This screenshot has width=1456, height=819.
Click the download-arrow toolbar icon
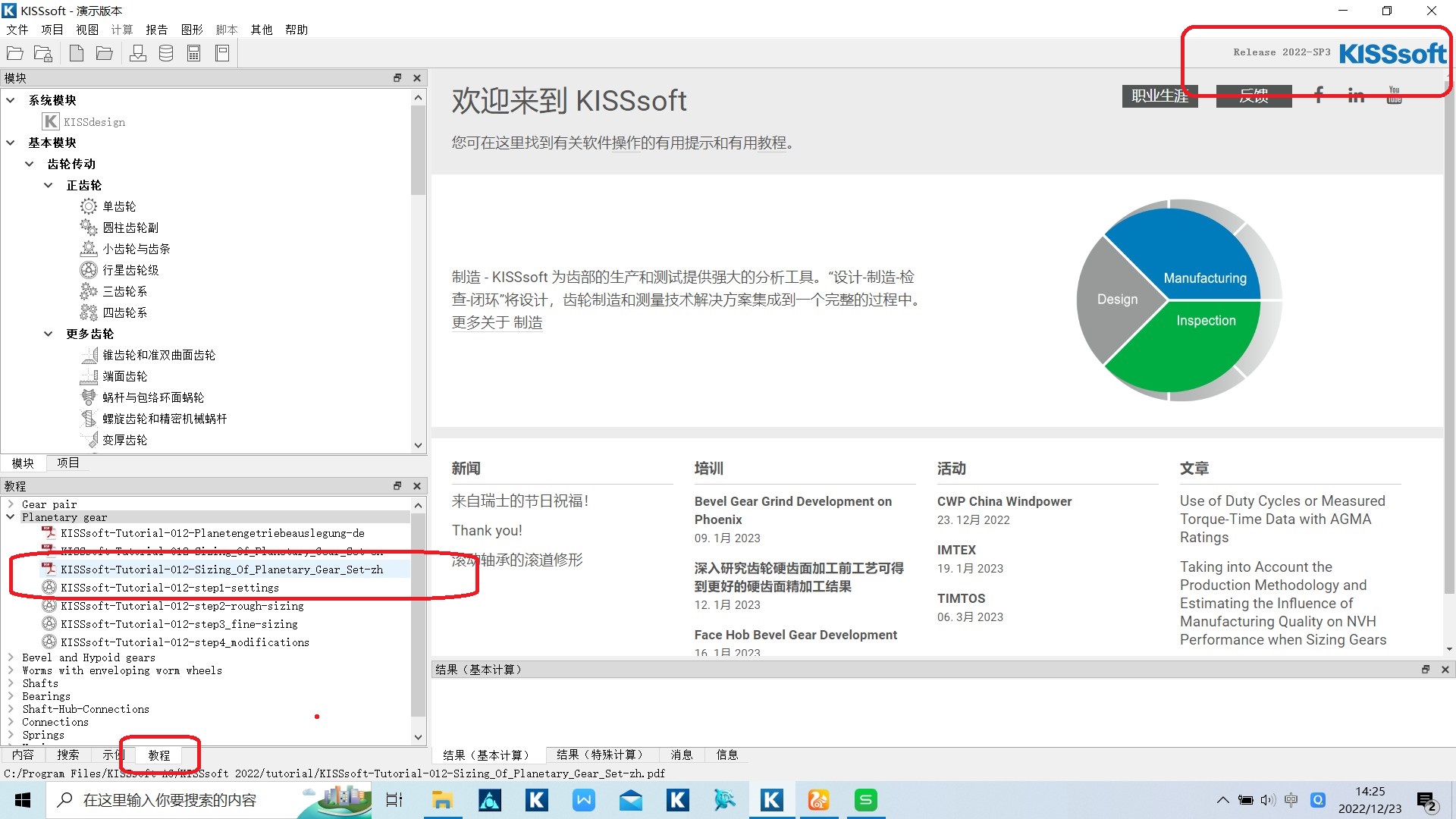pyautogui.click(x=138, y=53)
